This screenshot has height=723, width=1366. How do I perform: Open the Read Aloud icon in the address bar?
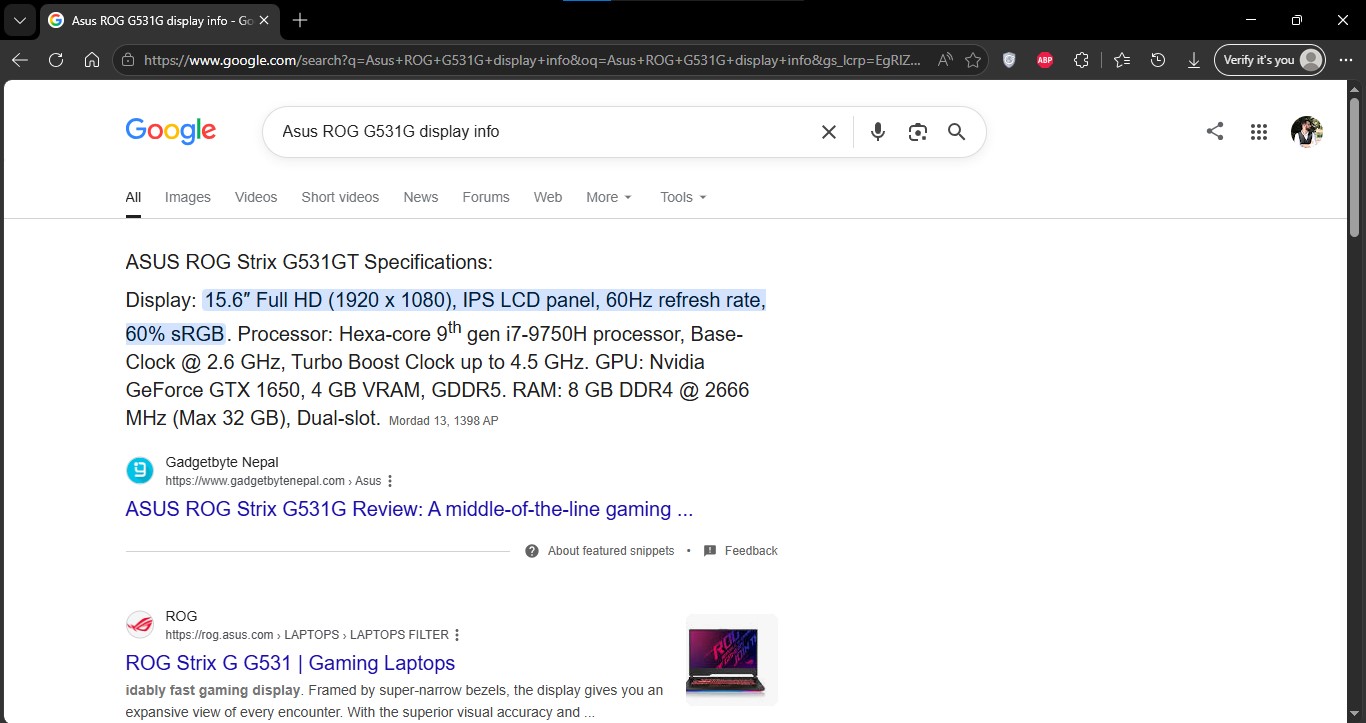pos(945,60)
